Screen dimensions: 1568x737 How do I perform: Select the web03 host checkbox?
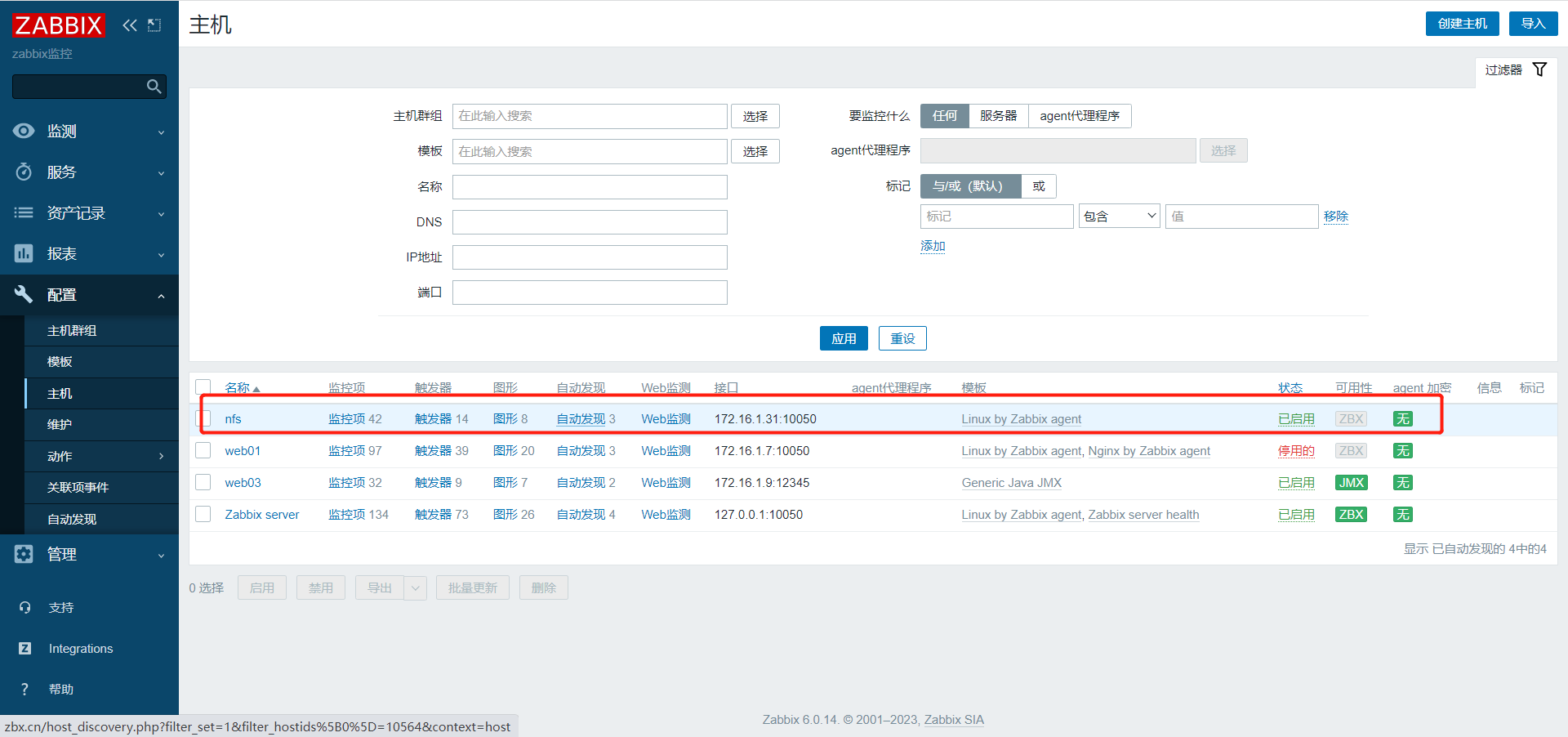click(x=203, y=482)
